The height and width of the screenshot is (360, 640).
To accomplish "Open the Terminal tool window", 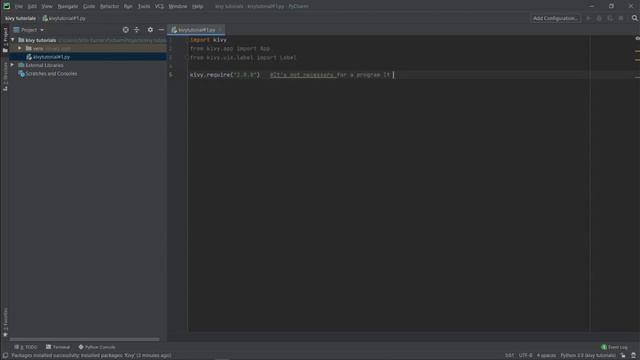I will click(x=58, y=347).
